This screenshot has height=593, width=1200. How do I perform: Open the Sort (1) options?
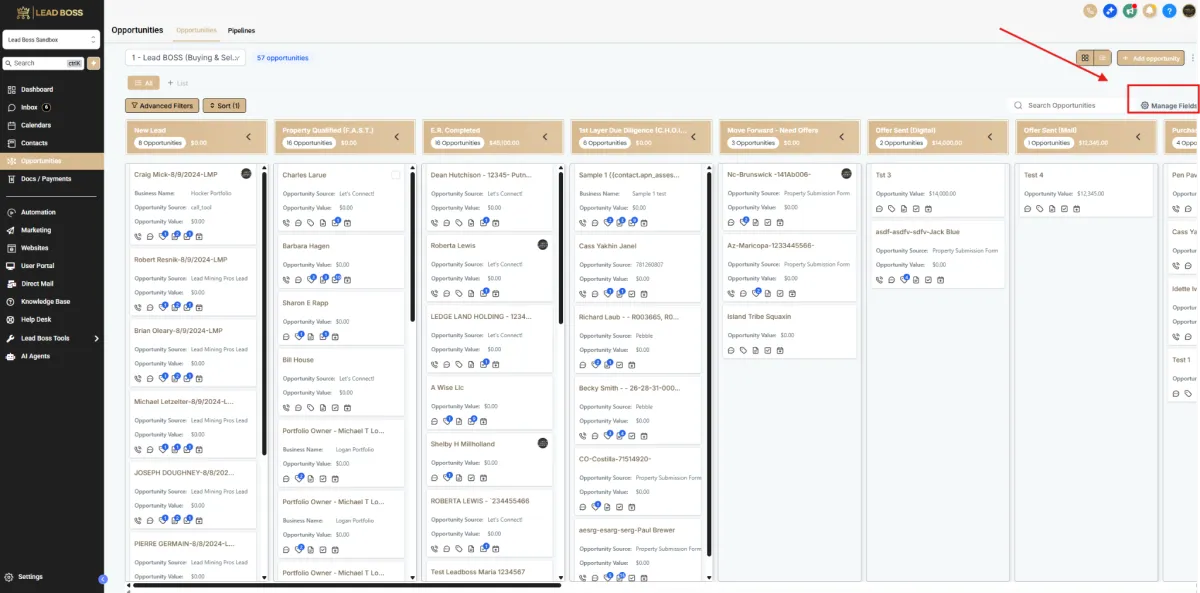point(223,105)
